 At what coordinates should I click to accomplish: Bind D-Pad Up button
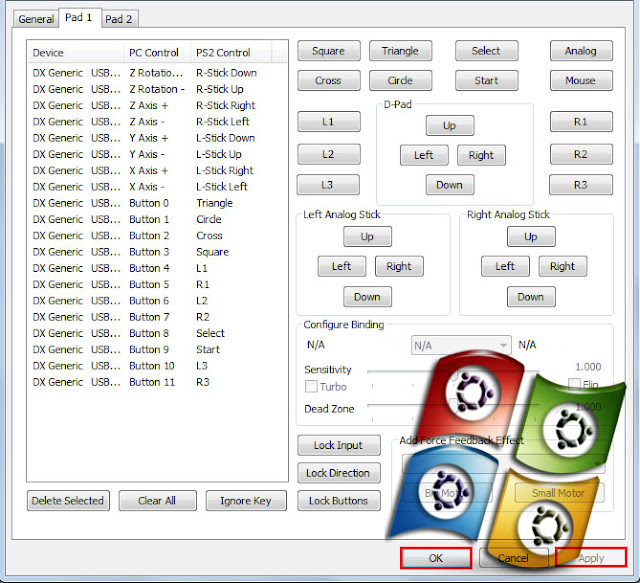[450, 125]
